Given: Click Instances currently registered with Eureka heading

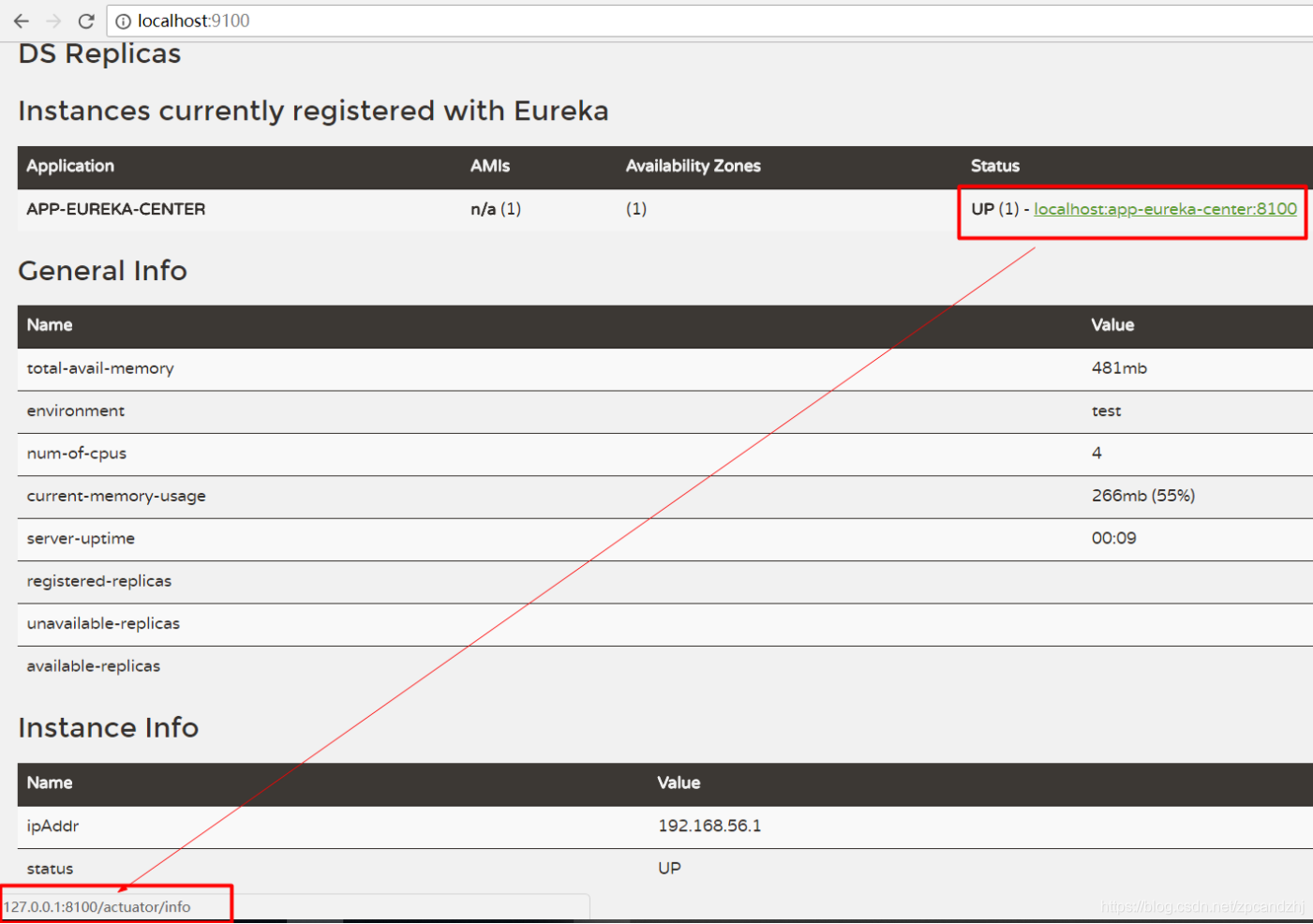Looking at the screenshot, I should [x=314, y=112].
